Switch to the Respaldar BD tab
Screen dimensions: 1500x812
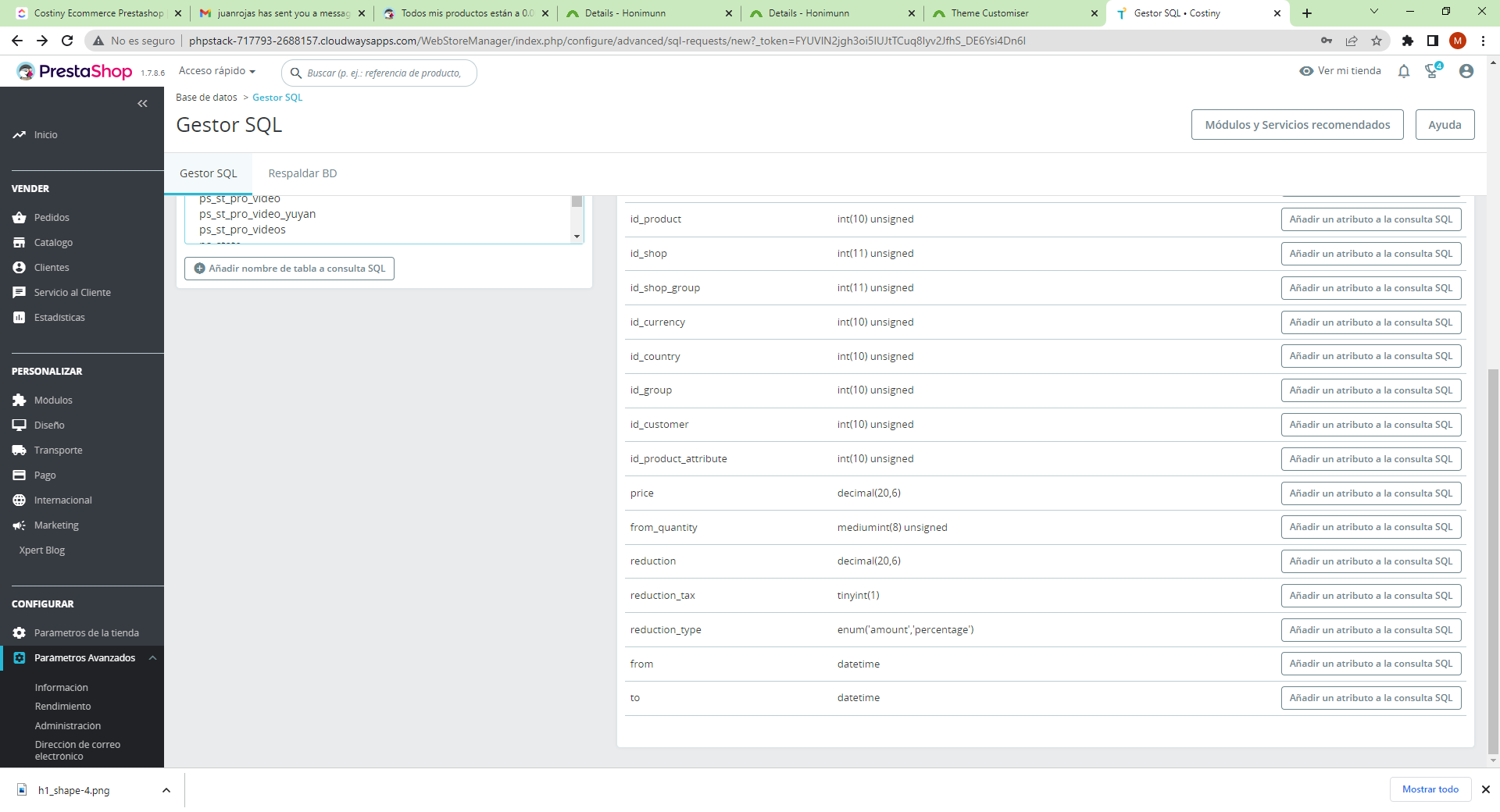pos(303,173)
